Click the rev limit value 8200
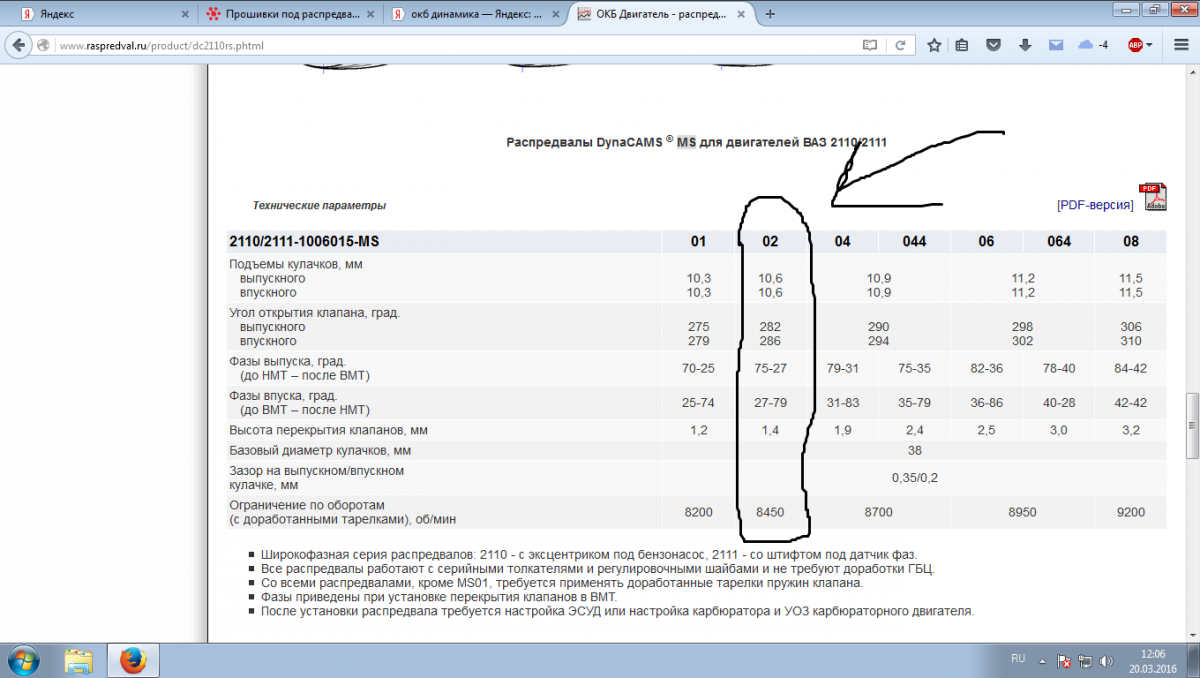 click(x=698, y=512)
